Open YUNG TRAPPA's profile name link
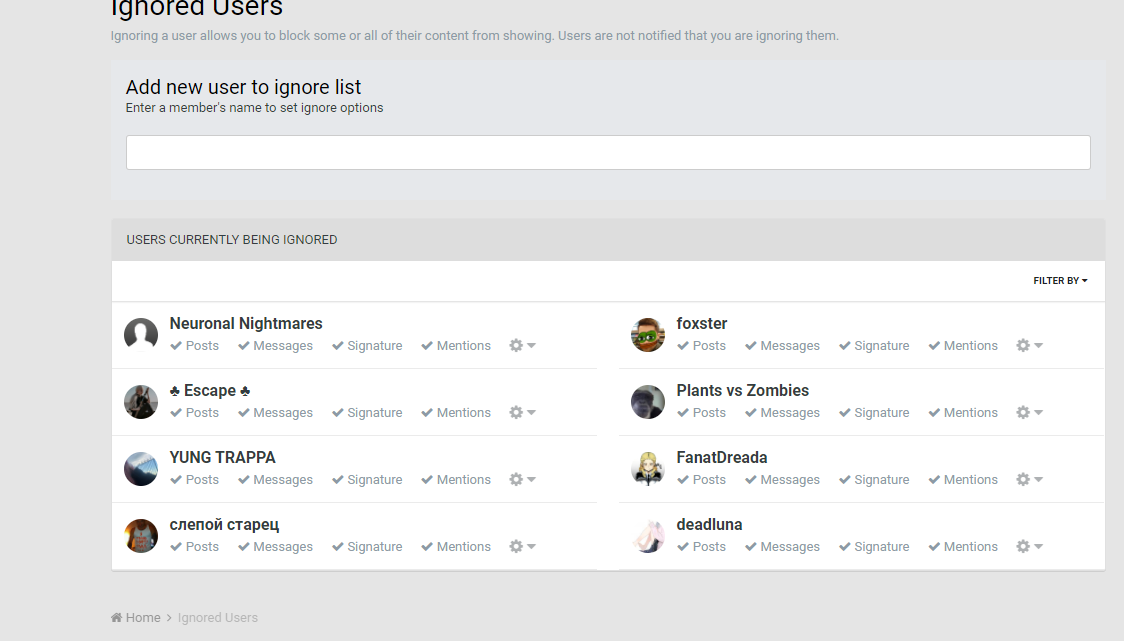Image resolution: width=1124 pixels, height=641 pixels. coord(222,458)
